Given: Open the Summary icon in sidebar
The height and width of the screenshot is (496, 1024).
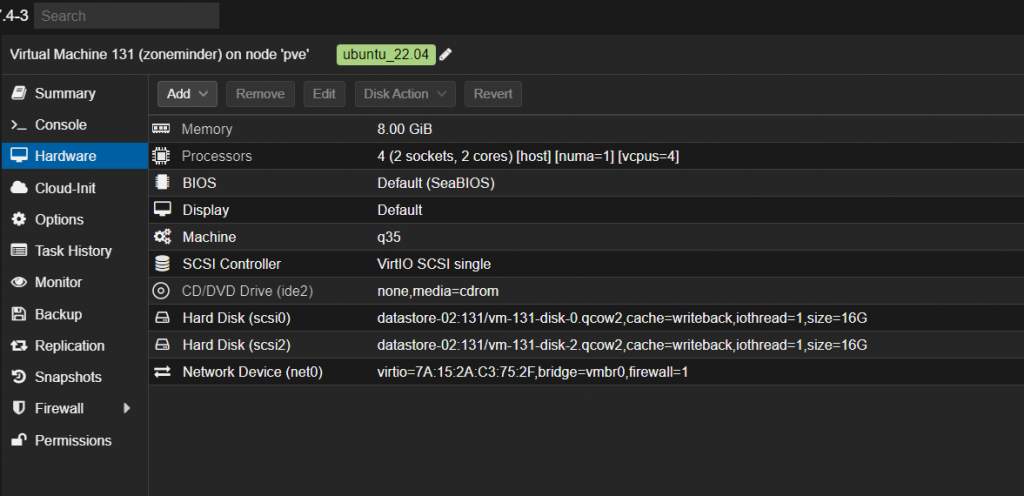Looking at the screenshot, I should click(x=18, y=93).
